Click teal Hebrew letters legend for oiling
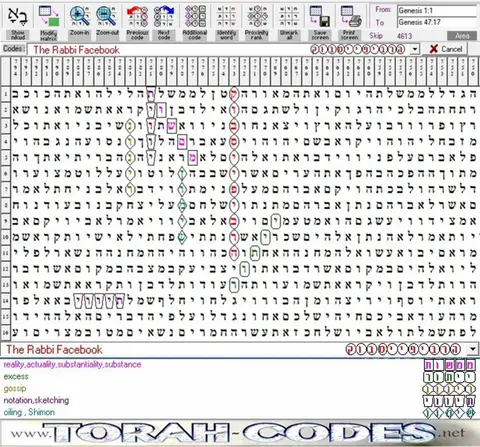 449,413
